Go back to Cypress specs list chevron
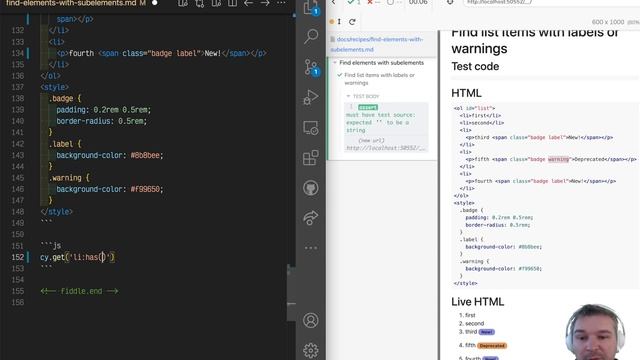 point(333,2)
